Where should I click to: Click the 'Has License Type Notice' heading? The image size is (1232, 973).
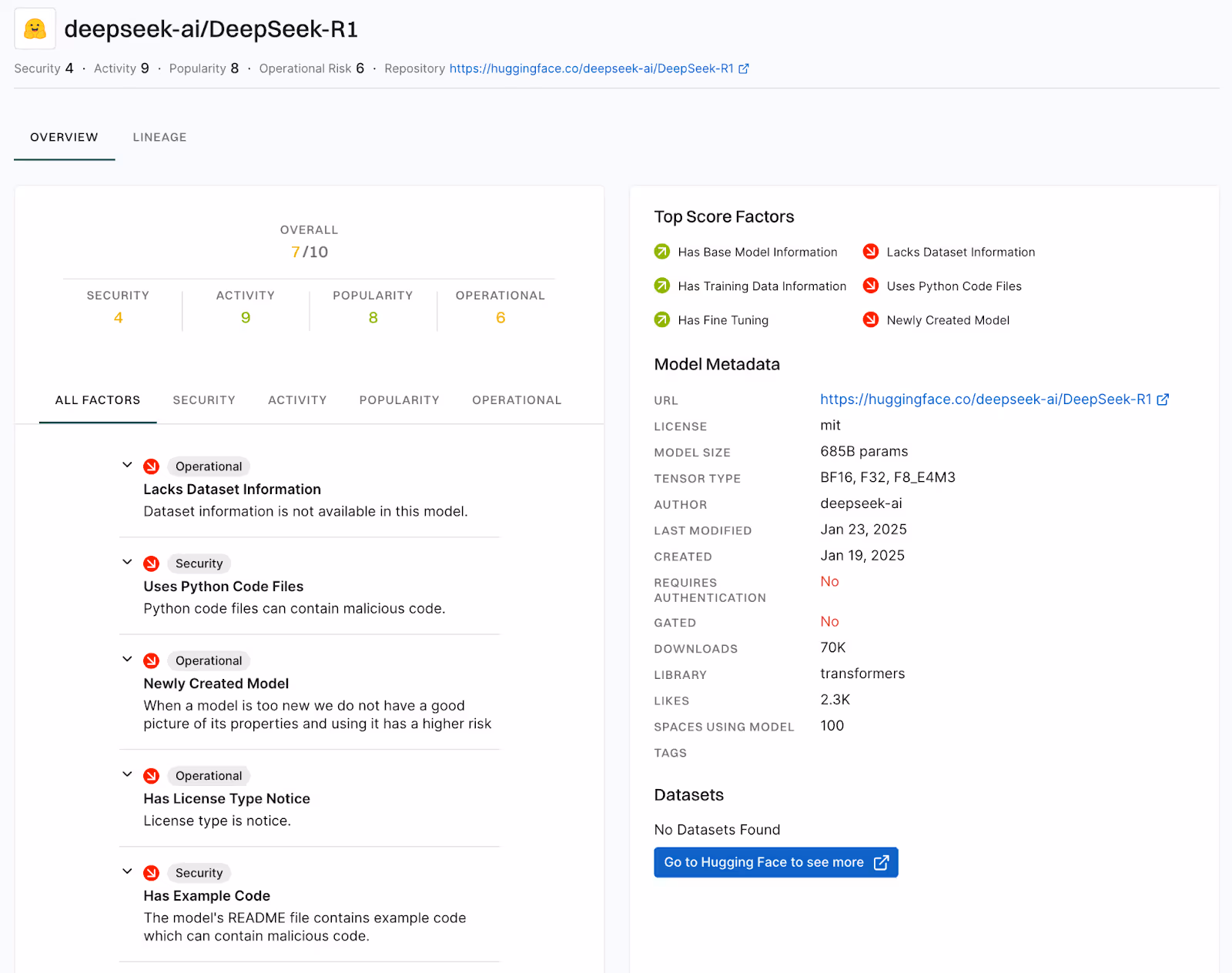click(x=226, y=799)
